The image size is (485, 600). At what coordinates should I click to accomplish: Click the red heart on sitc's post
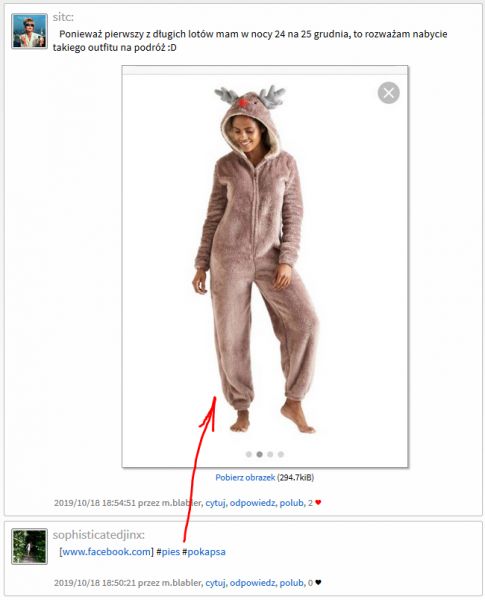click(x=318, y=502)
